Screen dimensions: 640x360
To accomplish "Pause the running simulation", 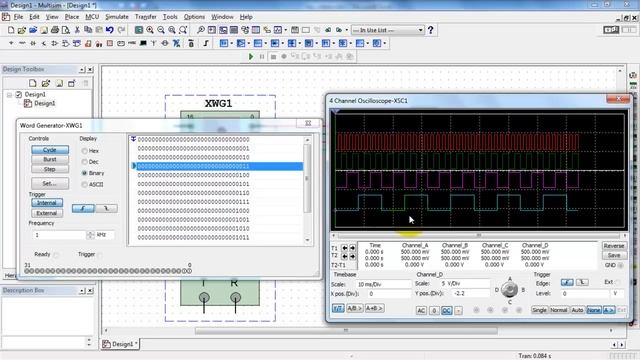I will pyautogui.click(x=262, y=56).
